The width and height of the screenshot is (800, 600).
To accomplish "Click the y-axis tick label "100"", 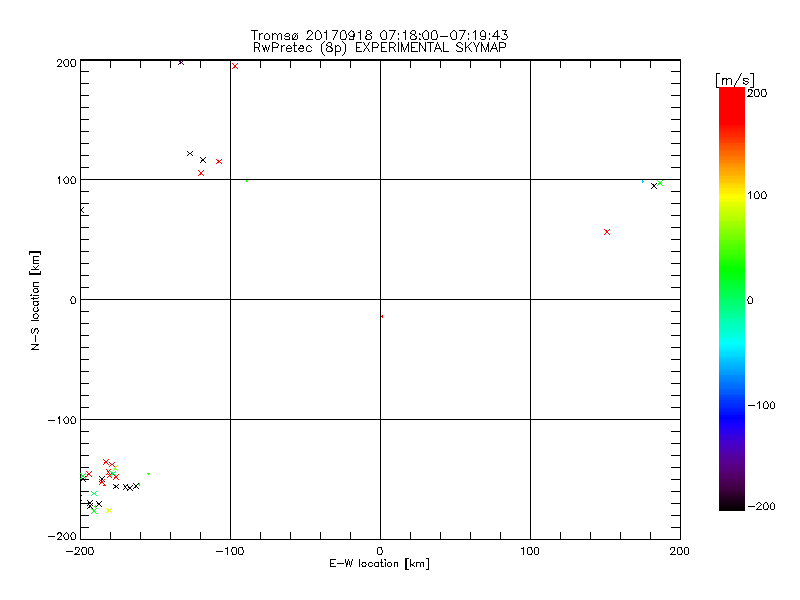I will (x=66, y=180).
